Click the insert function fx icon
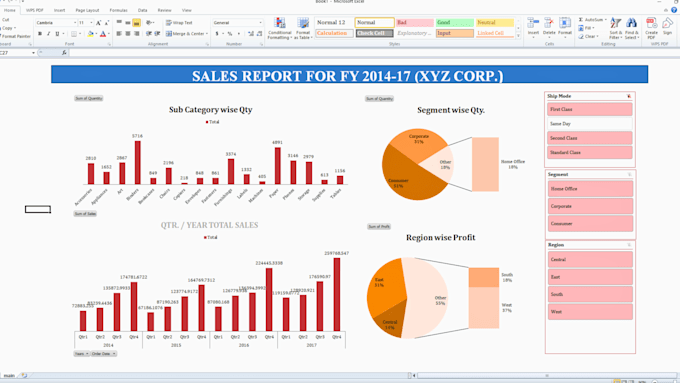This screenshot has height=383, width=680. coord(64,52)
